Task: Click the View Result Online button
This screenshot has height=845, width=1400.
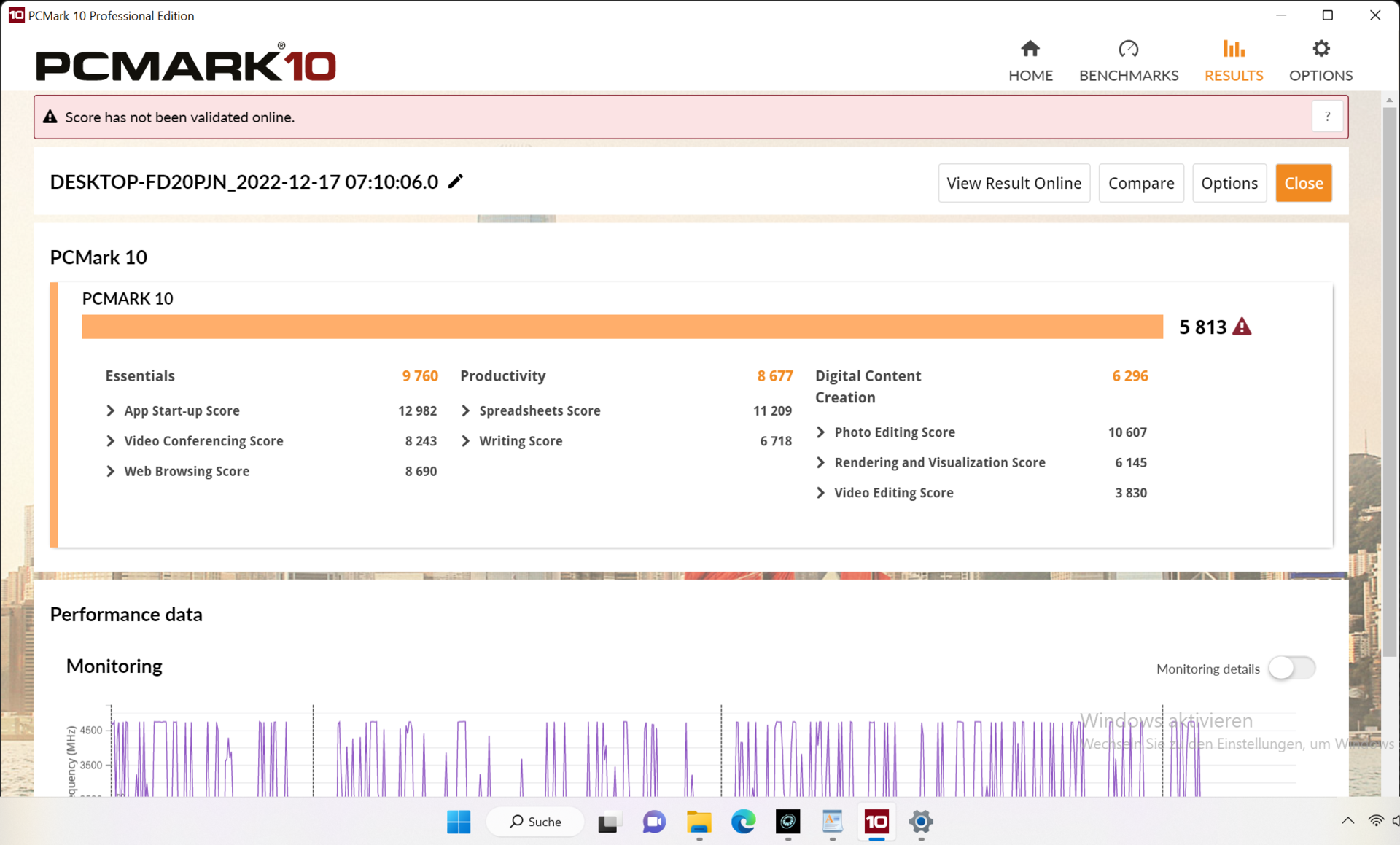Action: (1014, 183)
